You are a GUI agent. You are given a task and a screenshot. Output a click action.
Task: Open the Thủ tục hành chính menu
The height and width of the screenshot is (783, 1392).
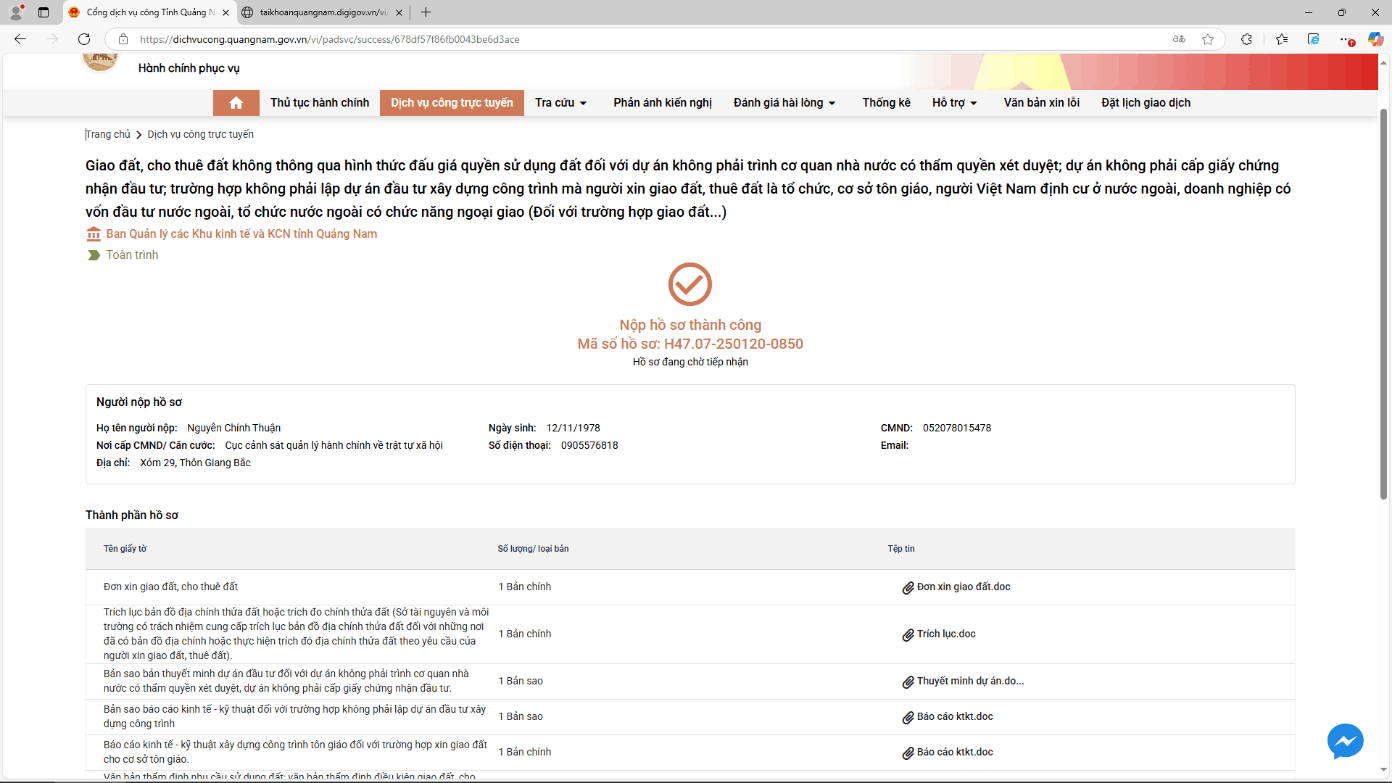point(319,103)
